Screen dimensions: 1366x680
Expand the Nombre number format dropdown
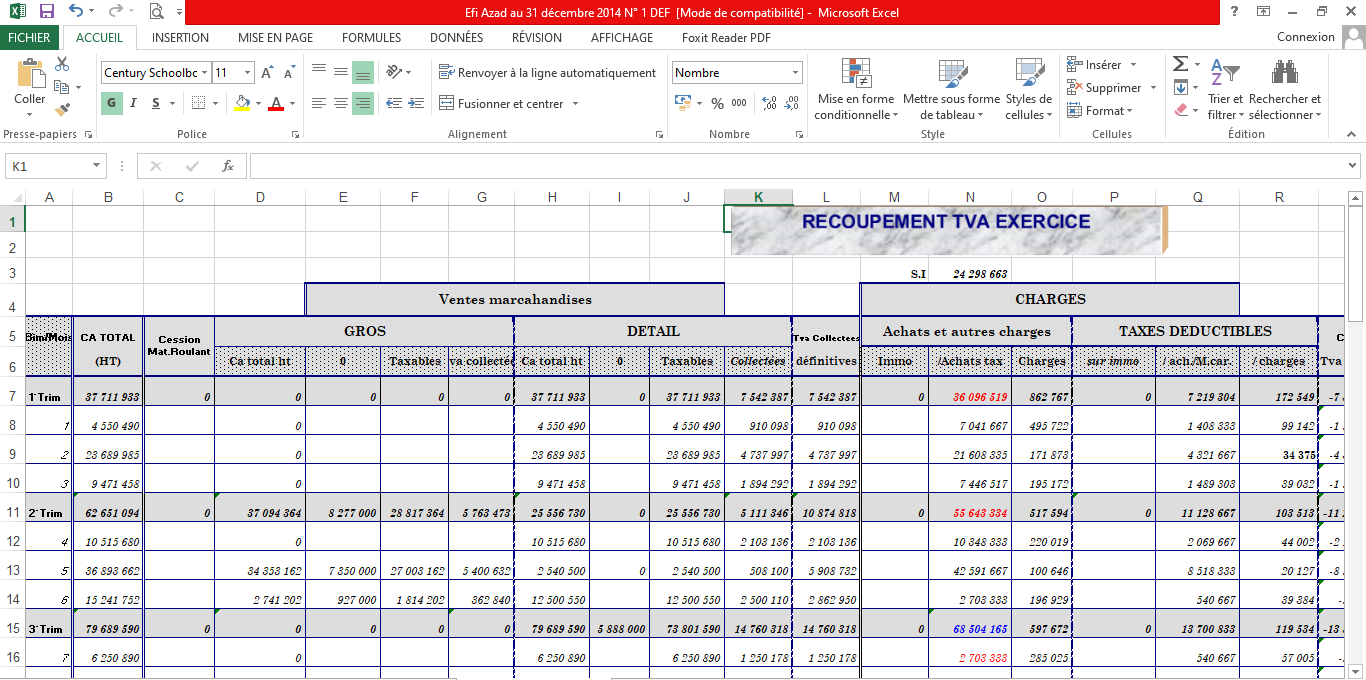(796, 73)
